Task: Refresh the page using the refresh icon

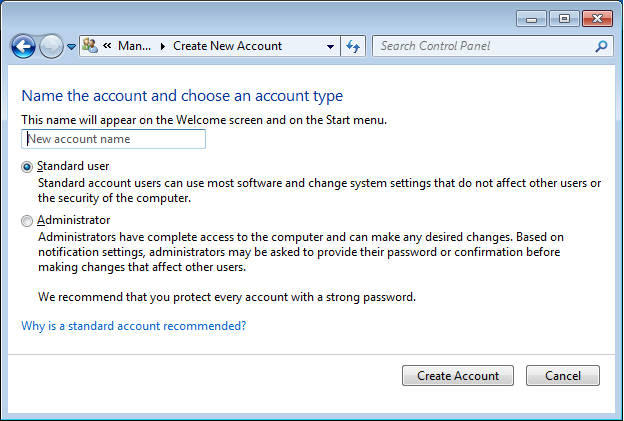Action: click(x=353, y=46)
